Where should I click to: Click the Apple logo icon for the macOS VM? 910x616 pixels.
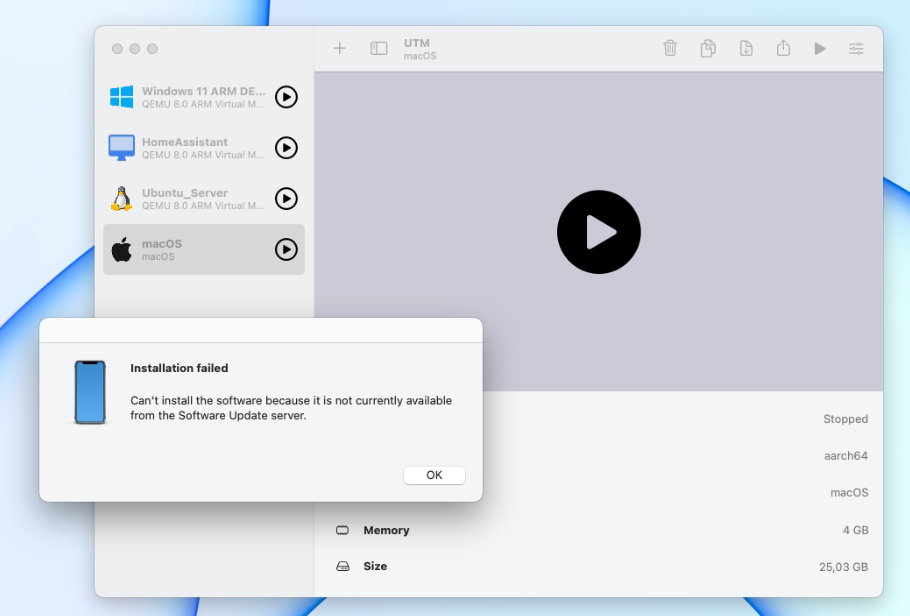121,249
